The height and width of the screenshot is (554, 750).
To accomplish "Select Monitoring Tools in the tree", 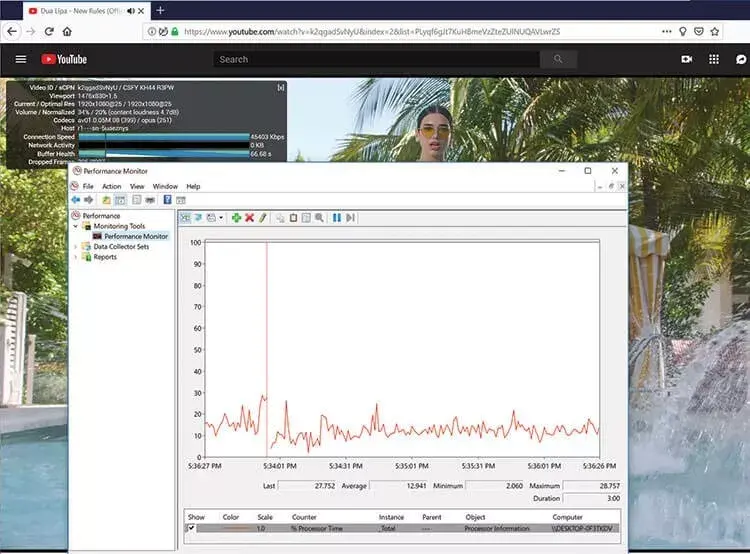I will (x=119, y=226).
